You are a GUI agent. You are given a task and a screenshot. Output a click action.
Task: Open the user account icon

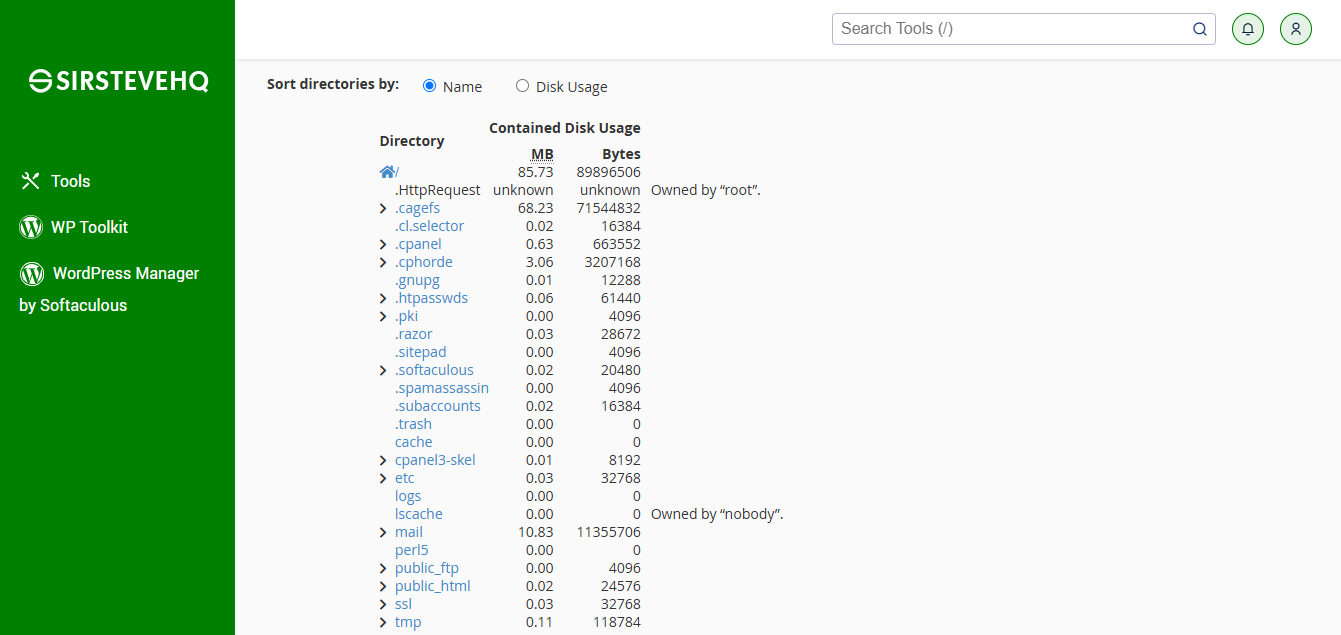click(1296, 29)
